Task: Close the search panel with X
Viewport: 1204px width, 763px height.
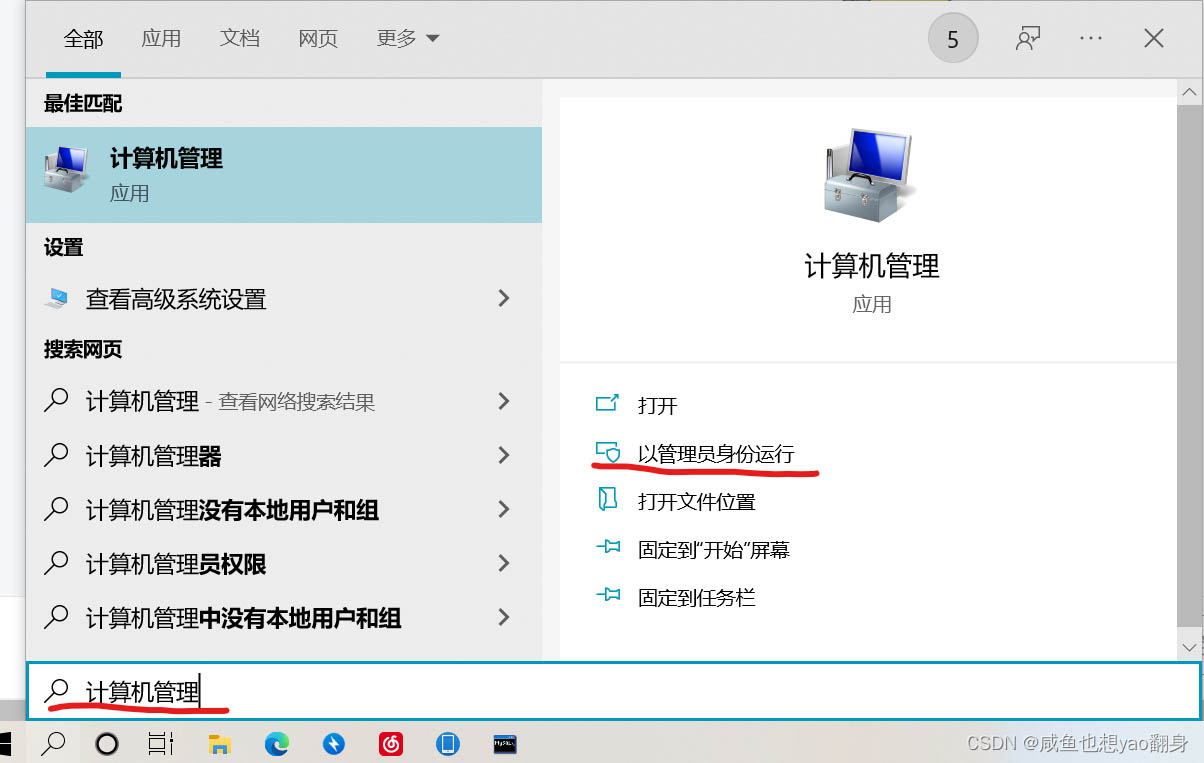Action: (x=1153, y=39)
